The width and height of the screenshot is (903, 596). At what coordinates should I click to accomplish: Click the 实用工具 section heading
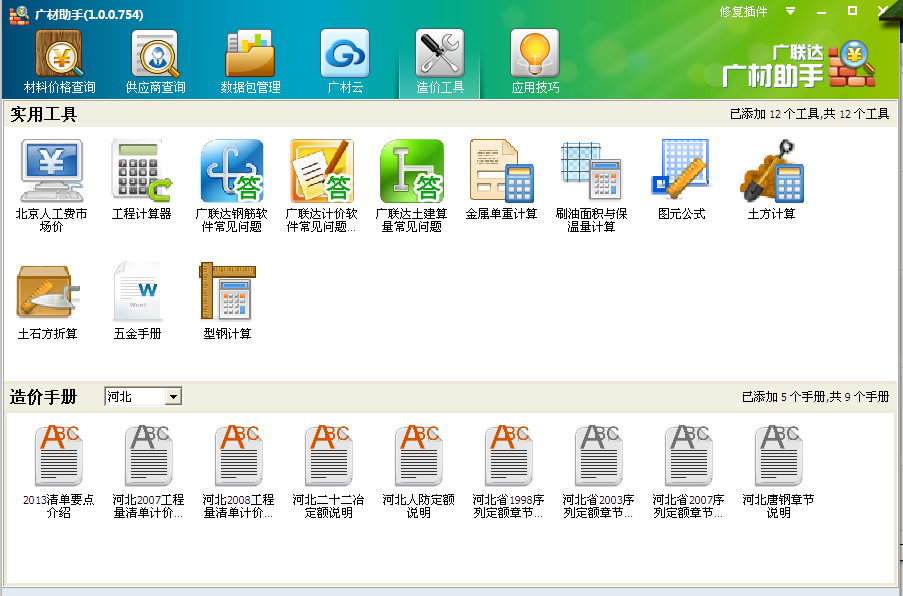(44, 114)
